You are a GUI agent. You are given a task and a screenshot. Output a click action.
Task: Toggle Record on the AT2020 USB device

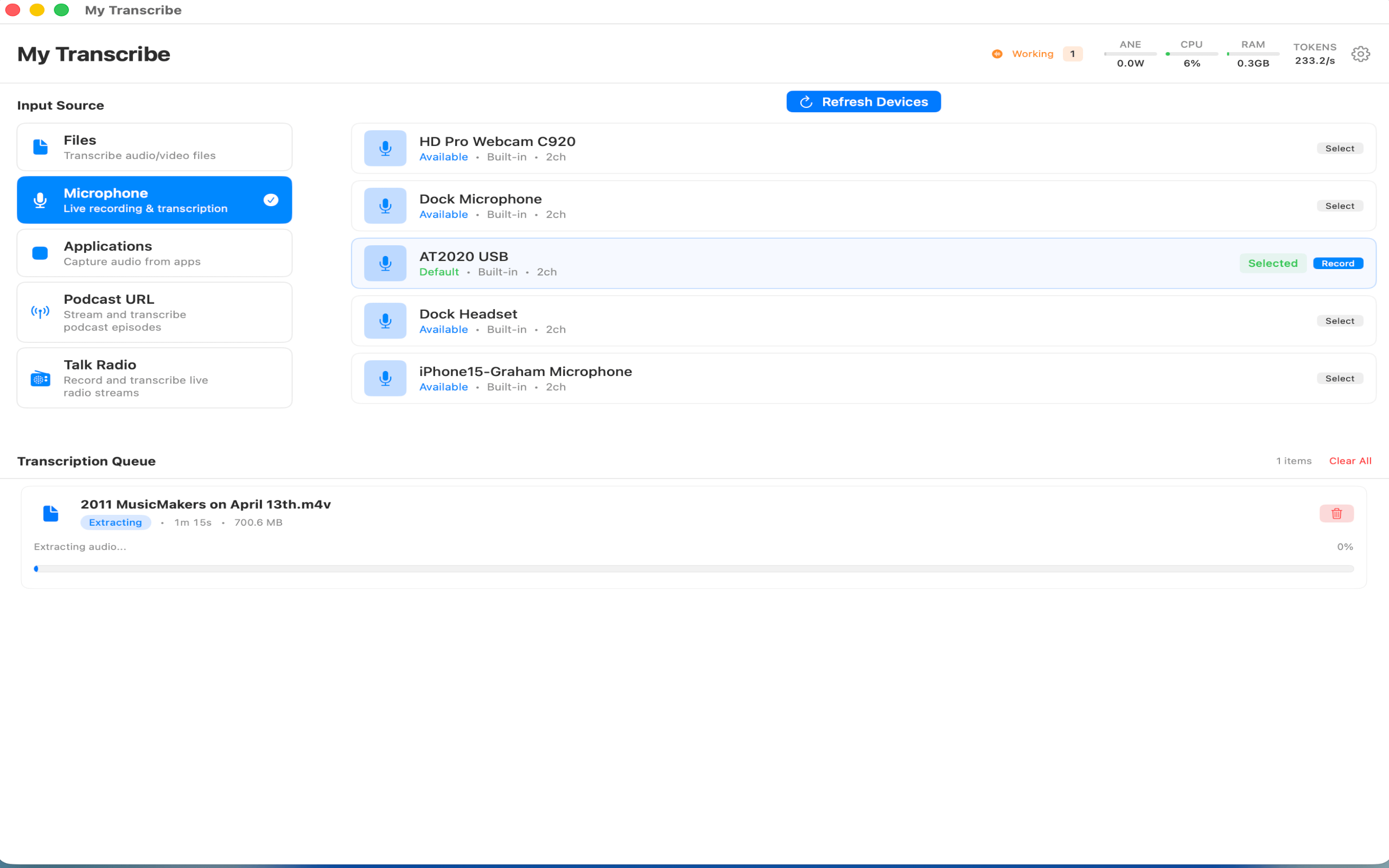pos(1338,263)
